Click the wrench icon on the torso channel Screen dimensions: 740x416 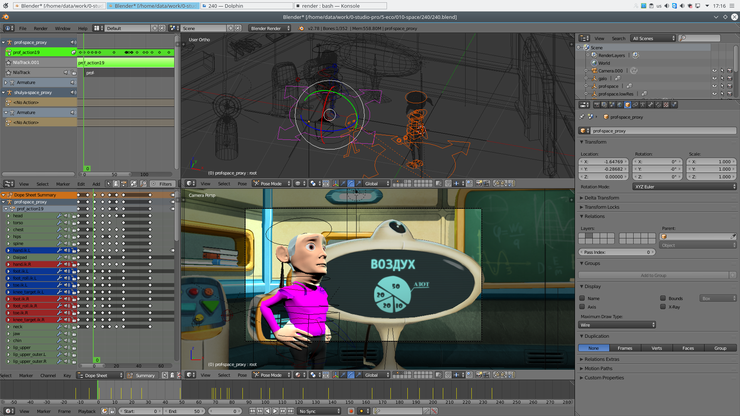59,222
